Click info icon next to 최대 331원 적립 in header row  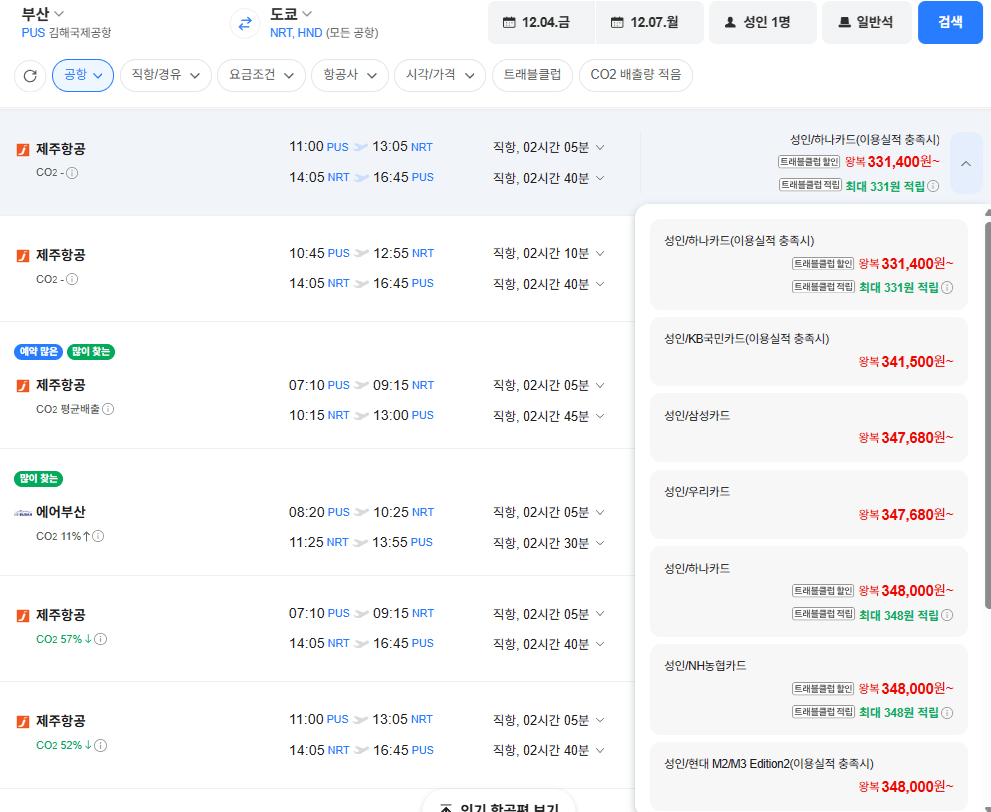(933, 186)
